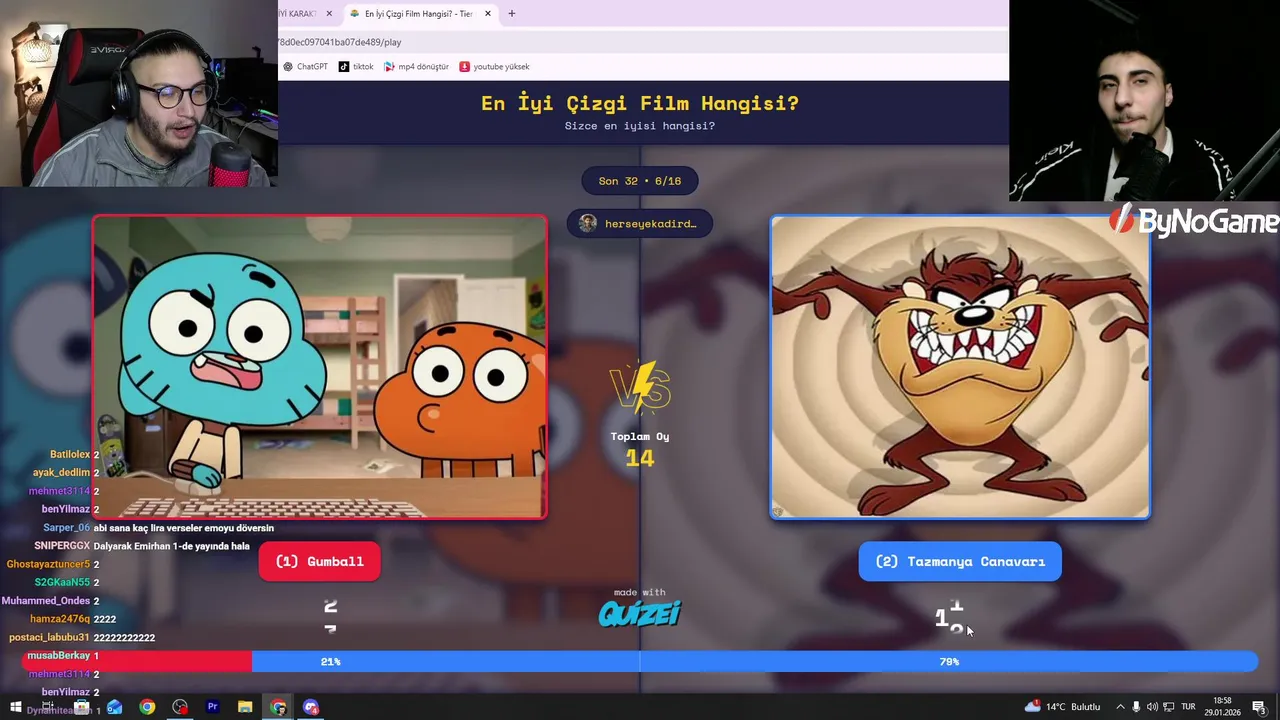Viewport: 1280px width, 720px height.
Task: Click the lightning VS icon
Action: [640, 388]
